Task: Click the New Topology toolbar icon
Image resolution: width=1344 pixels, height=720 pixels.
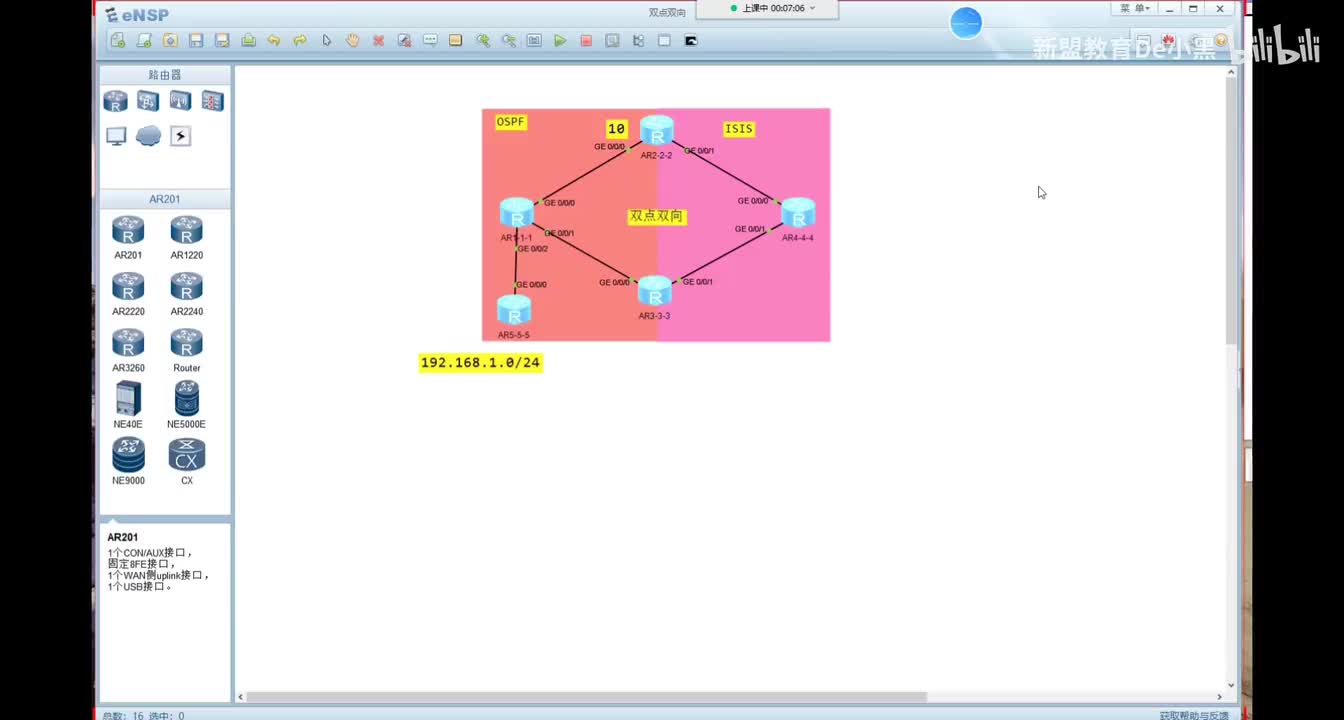Action: pos(118,41)
